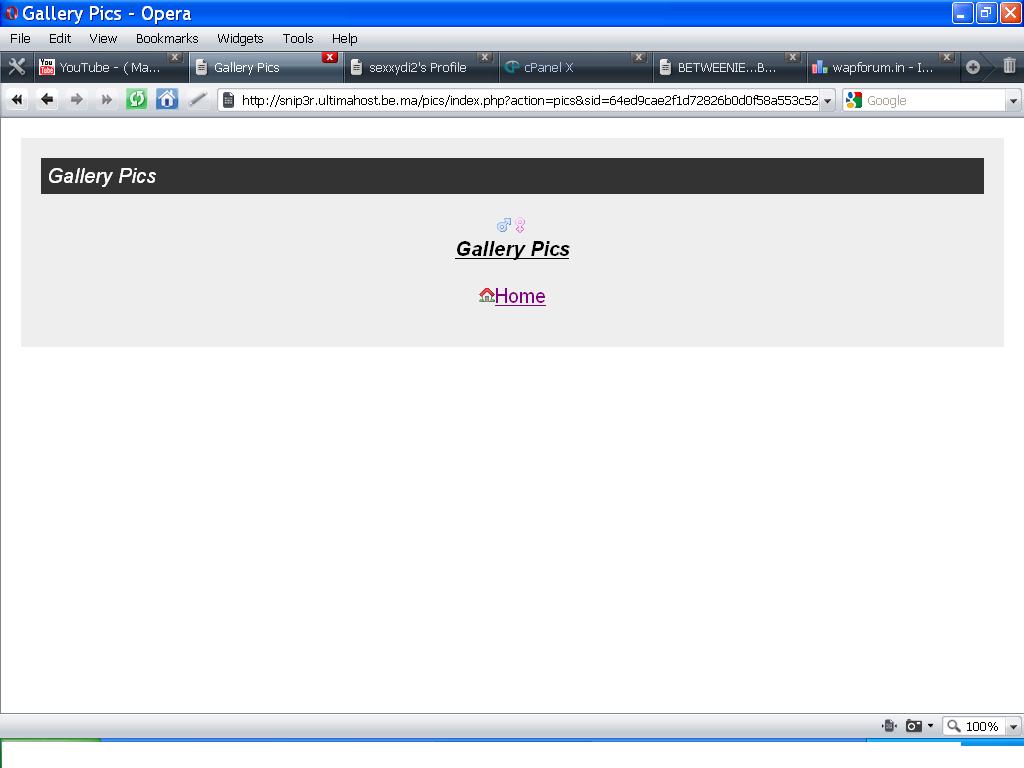Open the closed tabs trash can
The image size is (1024, 768).
(x=1008, y=66)
